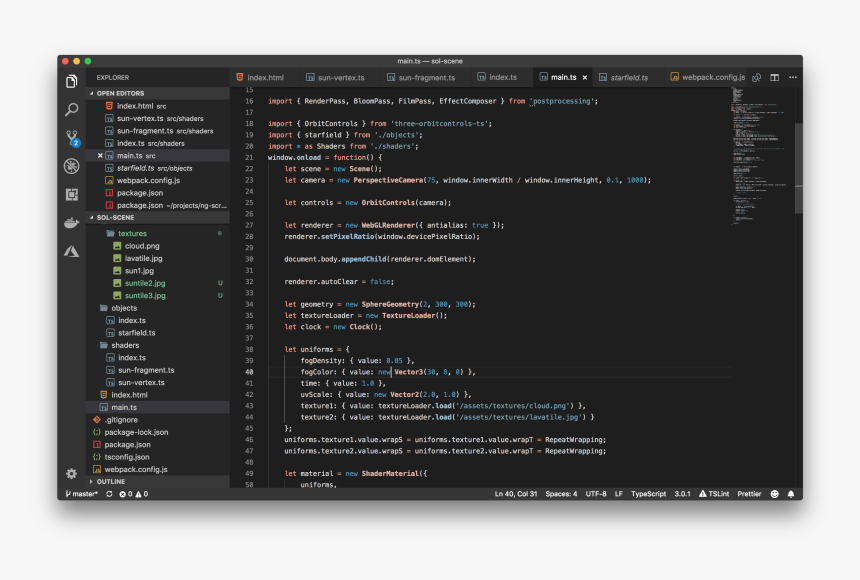Screen dimensions: 860x580
Task: Open sun1.jpg in file tree
Action: coord(158,271)
